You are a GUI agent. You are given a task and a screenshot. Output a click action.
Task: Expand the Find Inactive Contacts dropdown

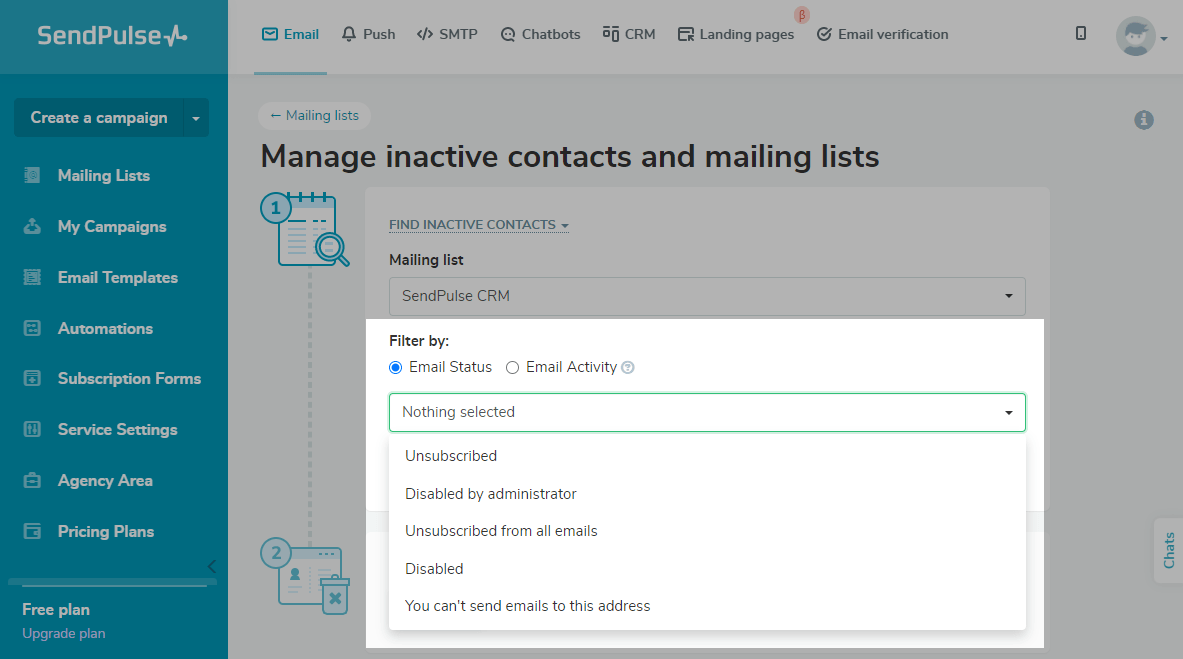pyautogui.click(x=478, y=225)
